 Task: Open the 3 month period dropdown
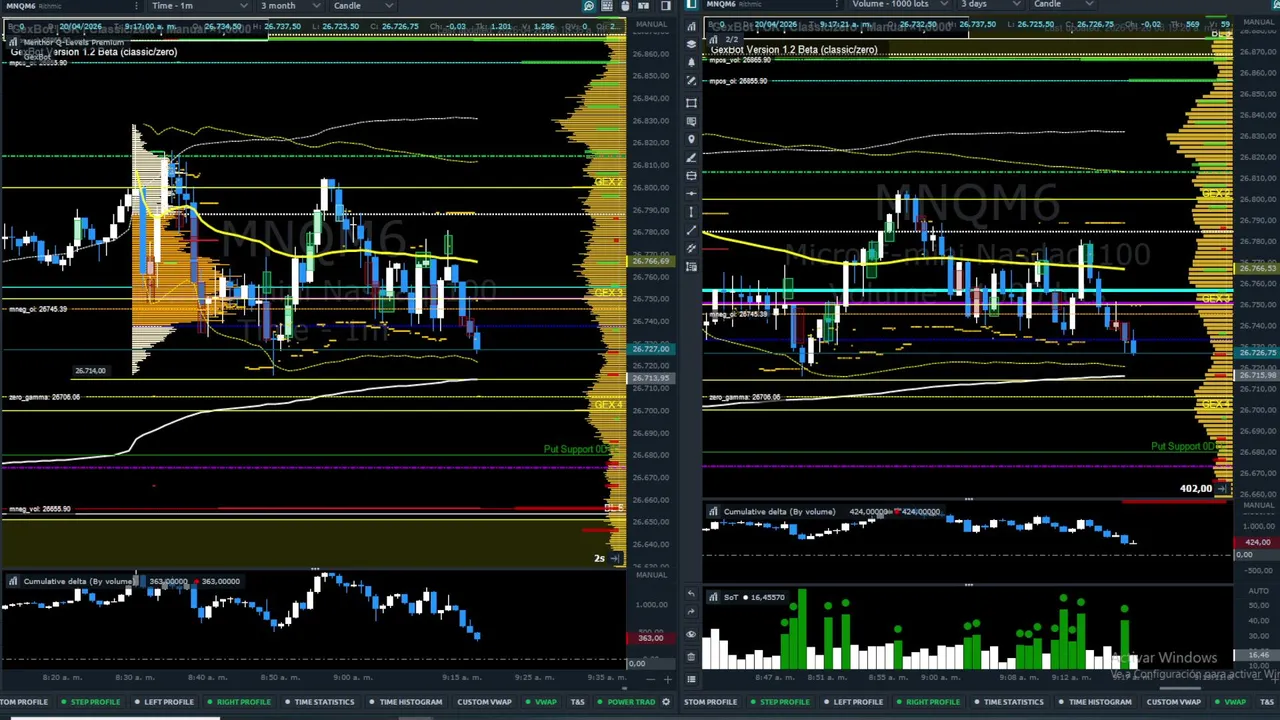tap(290, 6)
